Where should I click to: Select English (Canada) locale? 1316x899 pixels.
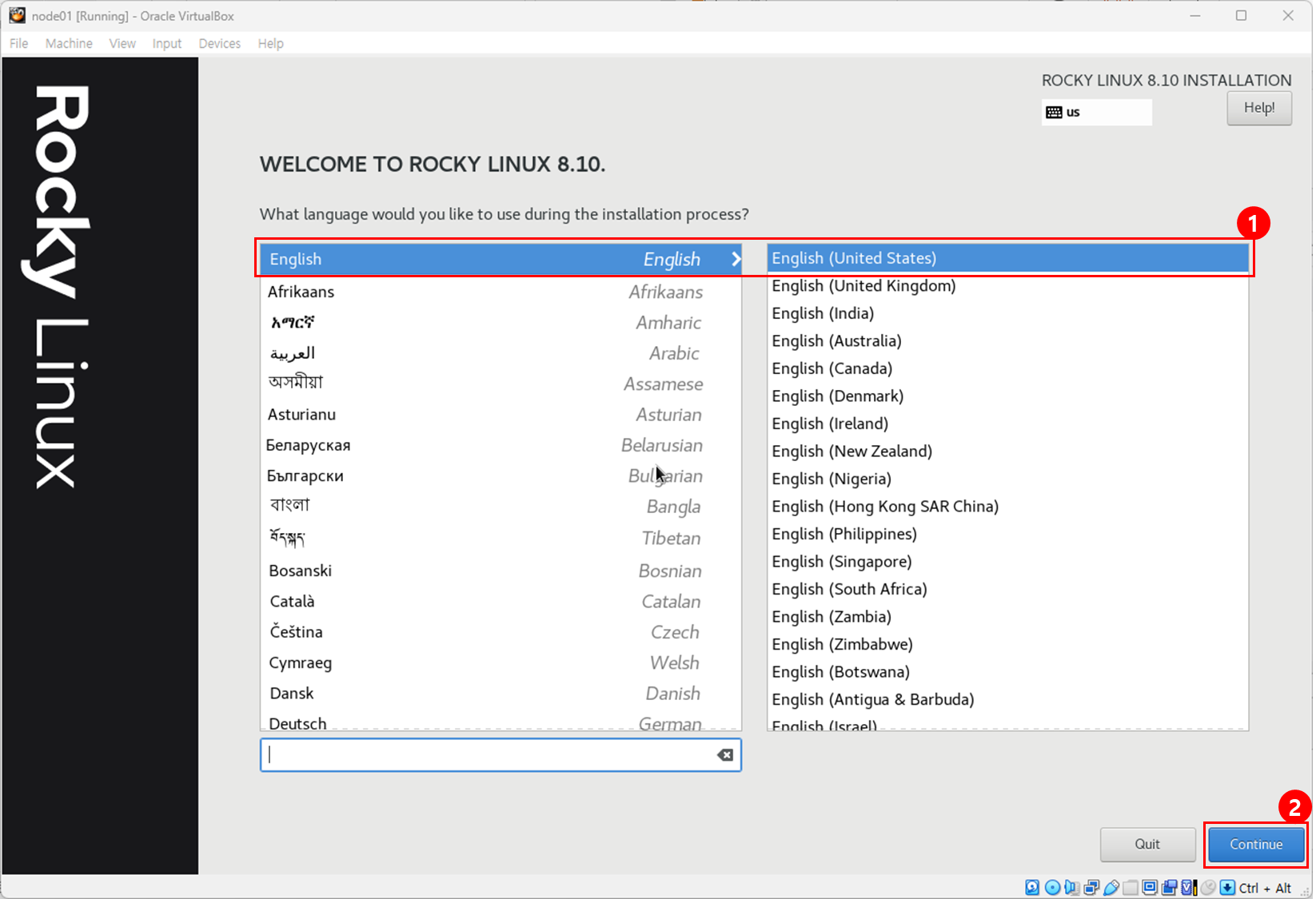[x=1007, y=368]
